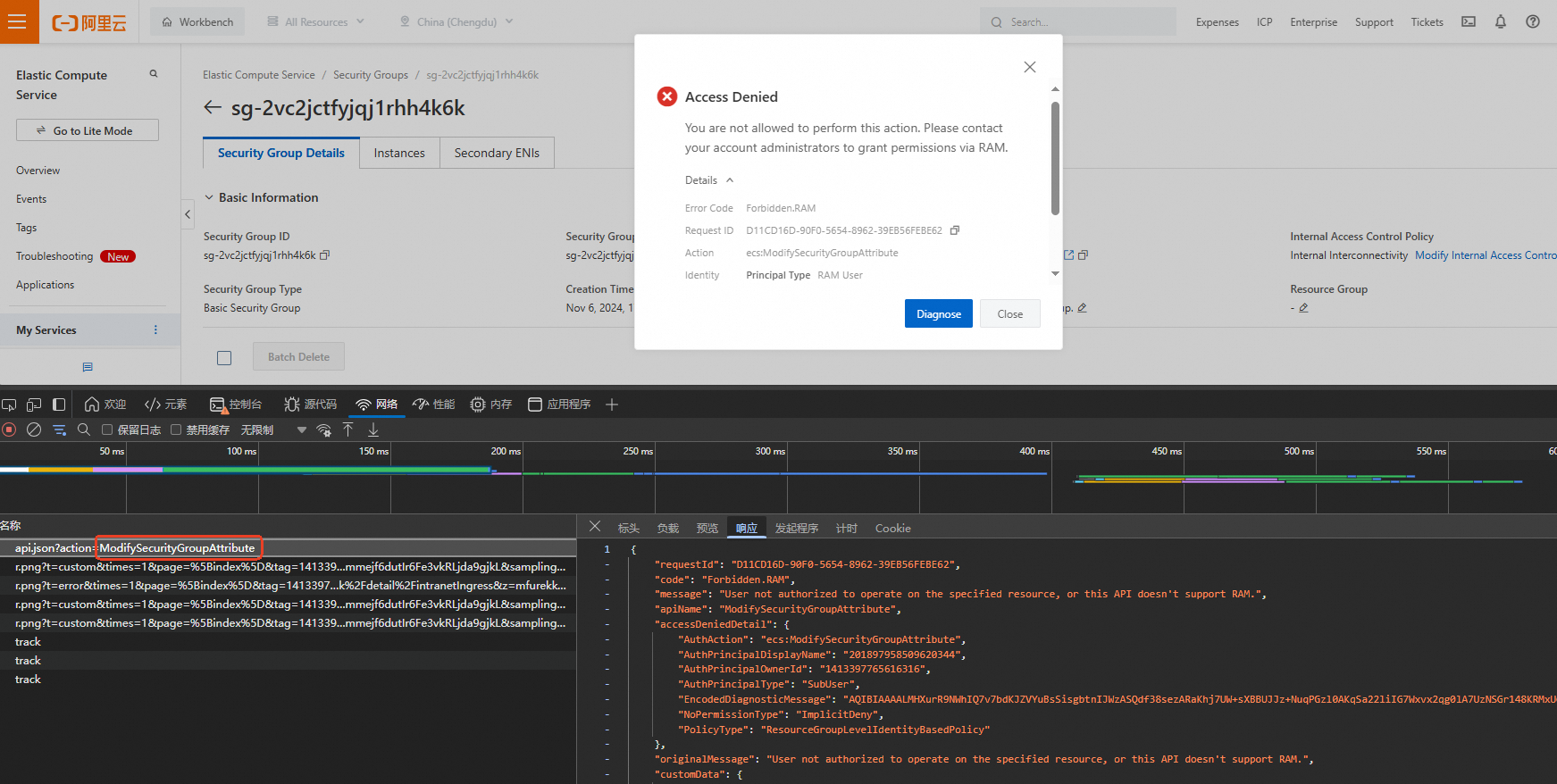The width and height of the screenshot is (1557, 784).
Task: Add a new DevTools tab with plus
Action: point(612,405)
